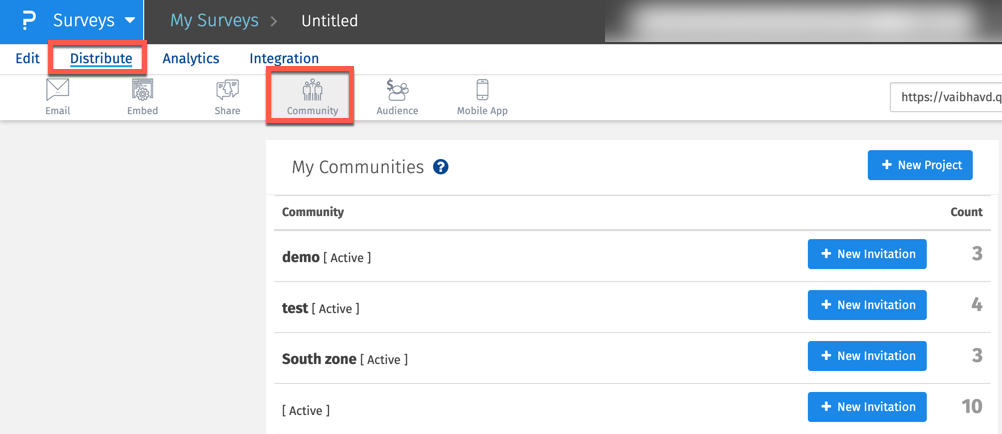1002x434 pixels.
Task: Open the Integration tab
Action: pyautogui.click(x=284, y=59)
